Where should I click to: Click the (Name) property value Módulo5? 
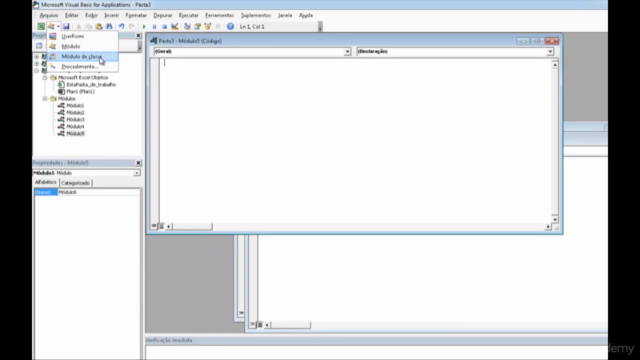(x=98, y=192)
